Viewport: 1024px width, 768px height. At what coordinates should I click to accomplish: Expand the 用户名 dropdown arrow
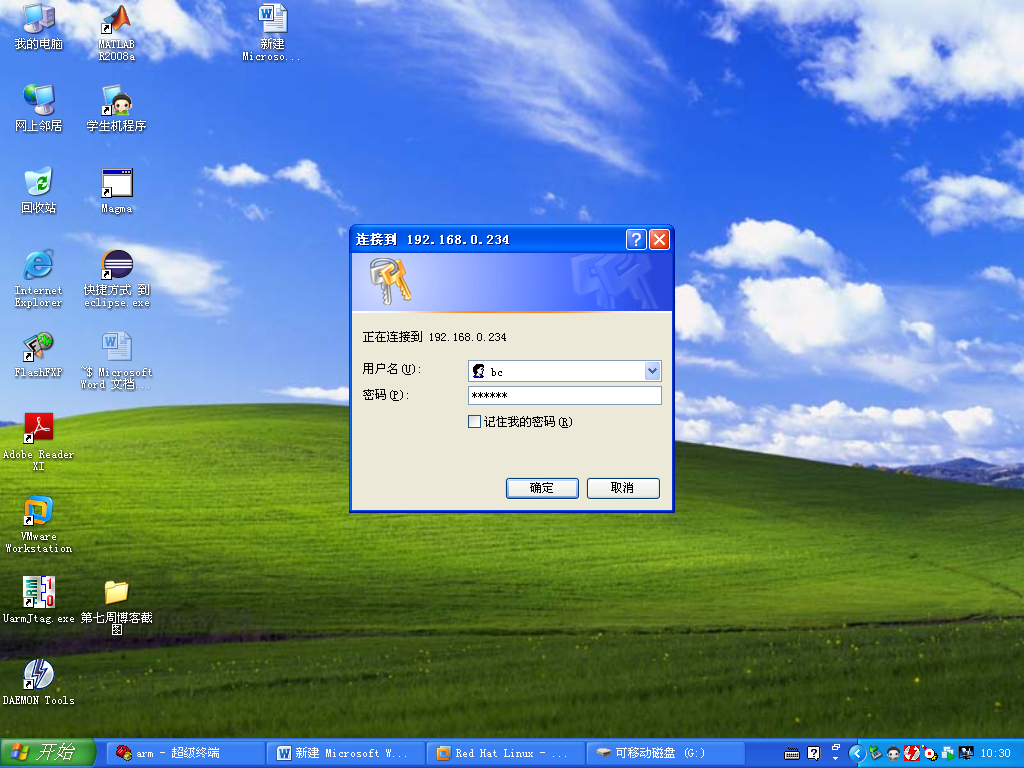coord(652,371)
